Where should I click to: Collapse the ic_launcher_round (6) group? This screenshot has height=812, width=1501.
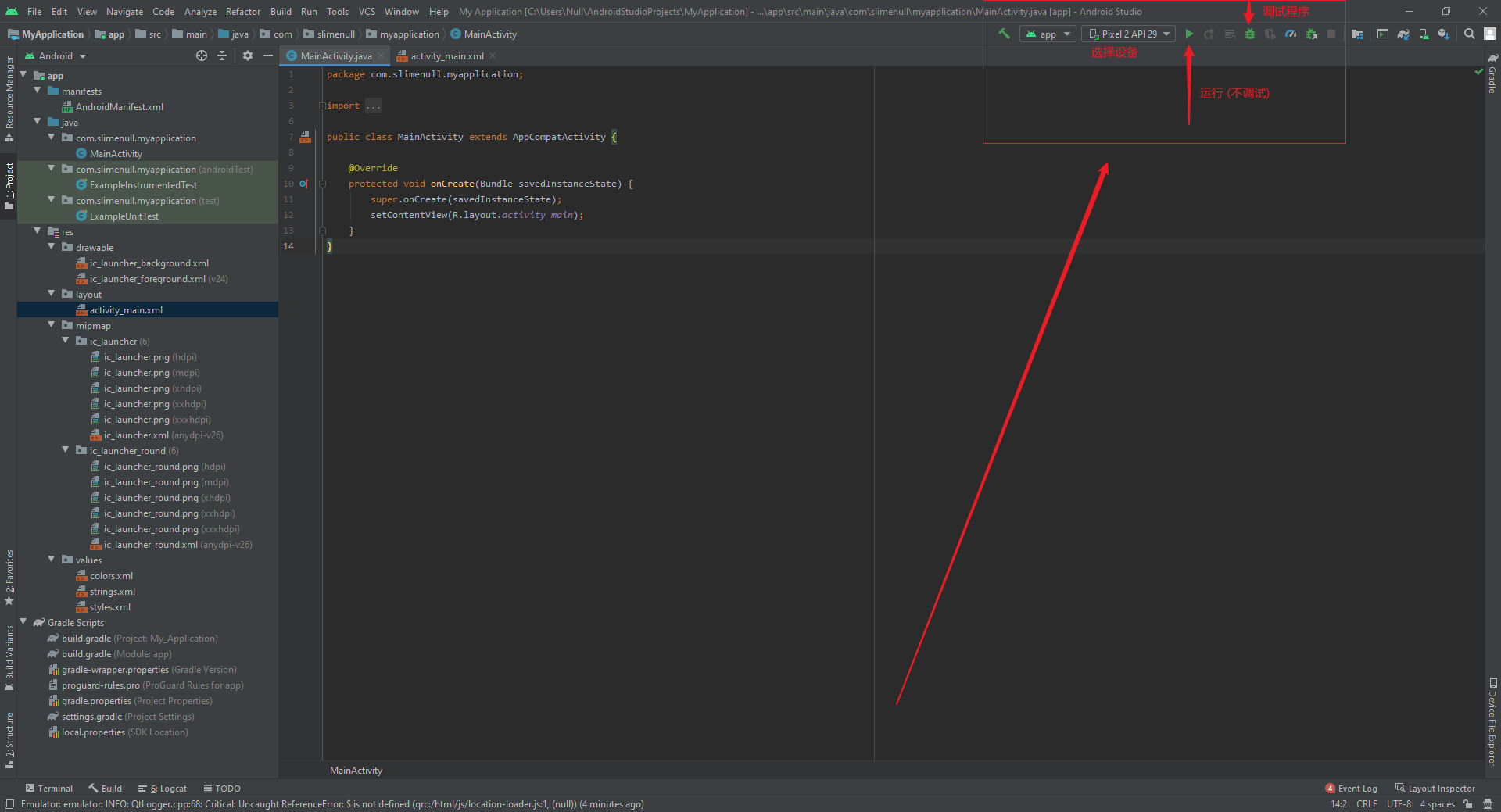(66, 450)
